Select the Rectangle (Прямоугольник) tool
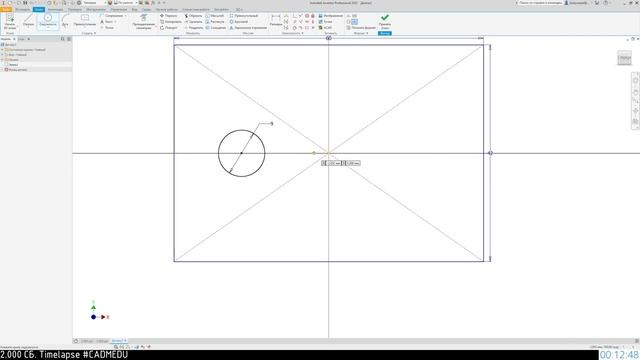This screenshot has width=640, height=360. pyautogui.click(x=85, y=21)
